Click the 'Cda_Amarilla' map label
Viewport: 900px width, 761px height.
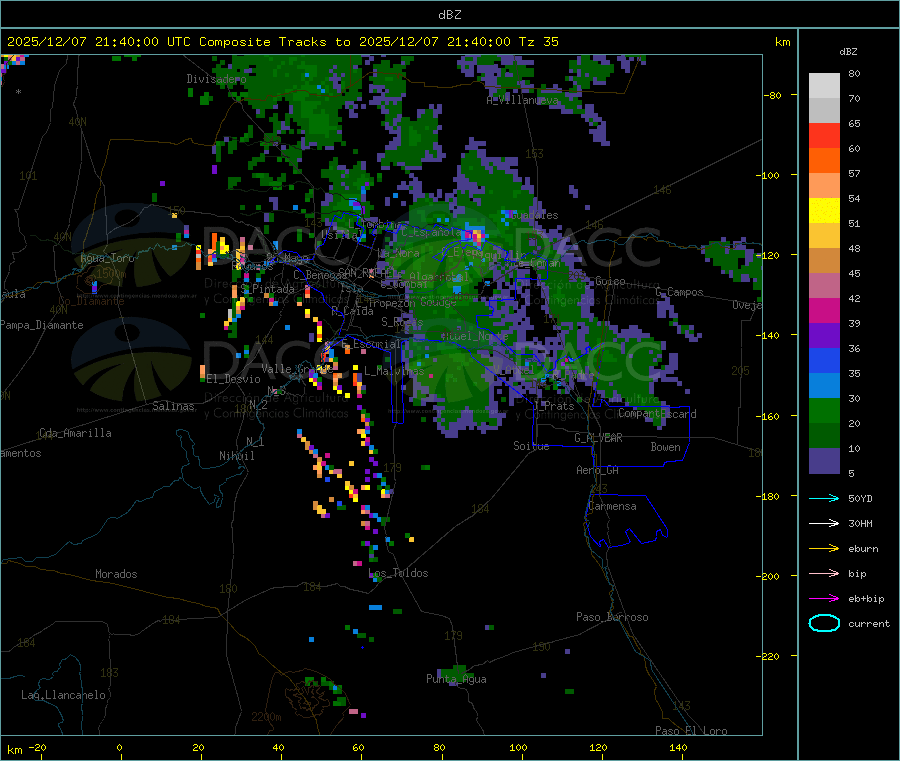[x=75, y=433]
